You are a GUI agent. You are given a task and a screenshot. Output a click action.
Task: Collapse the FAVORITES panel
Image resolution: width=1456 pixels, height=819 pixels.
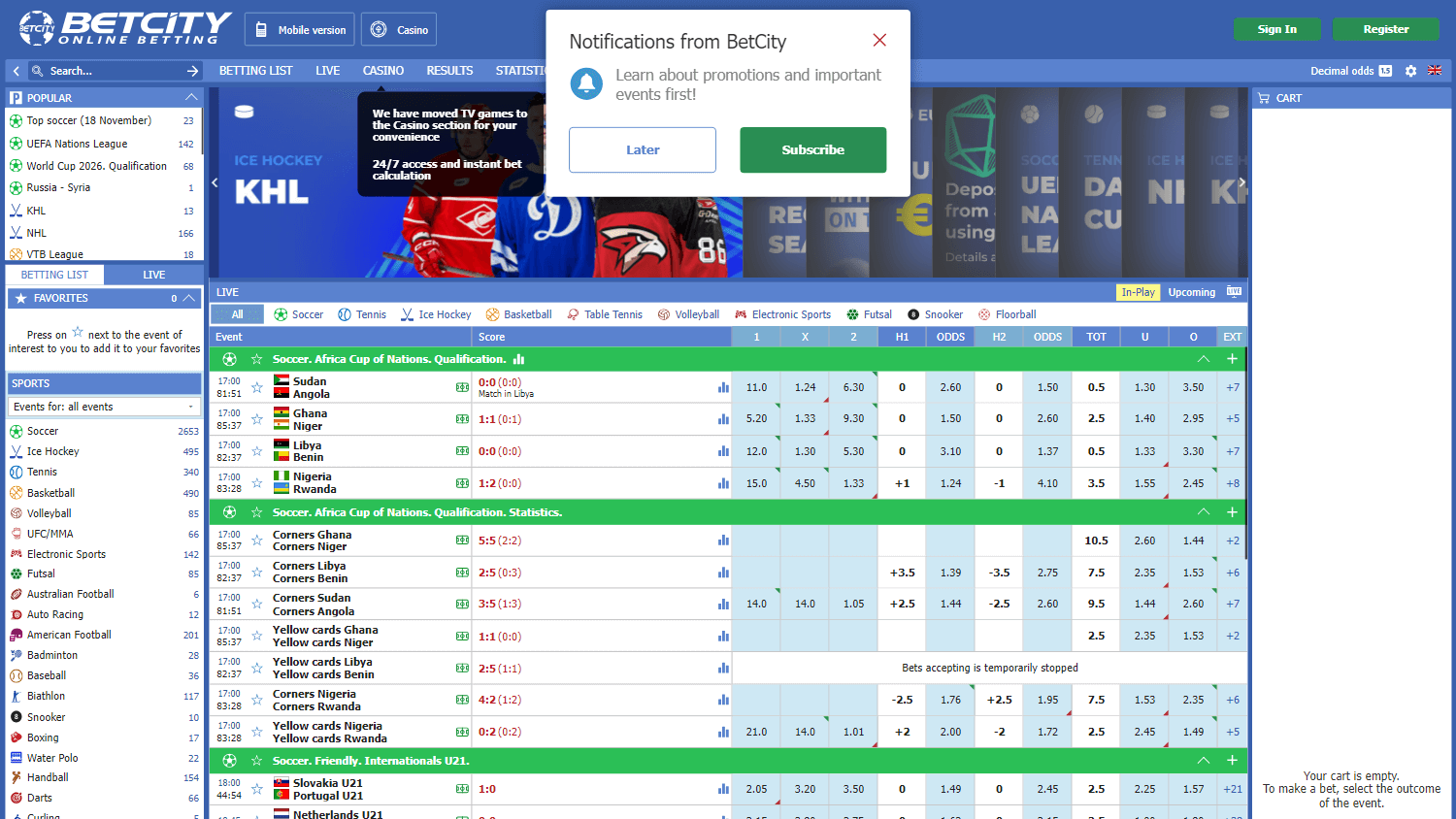coord(189,298)
